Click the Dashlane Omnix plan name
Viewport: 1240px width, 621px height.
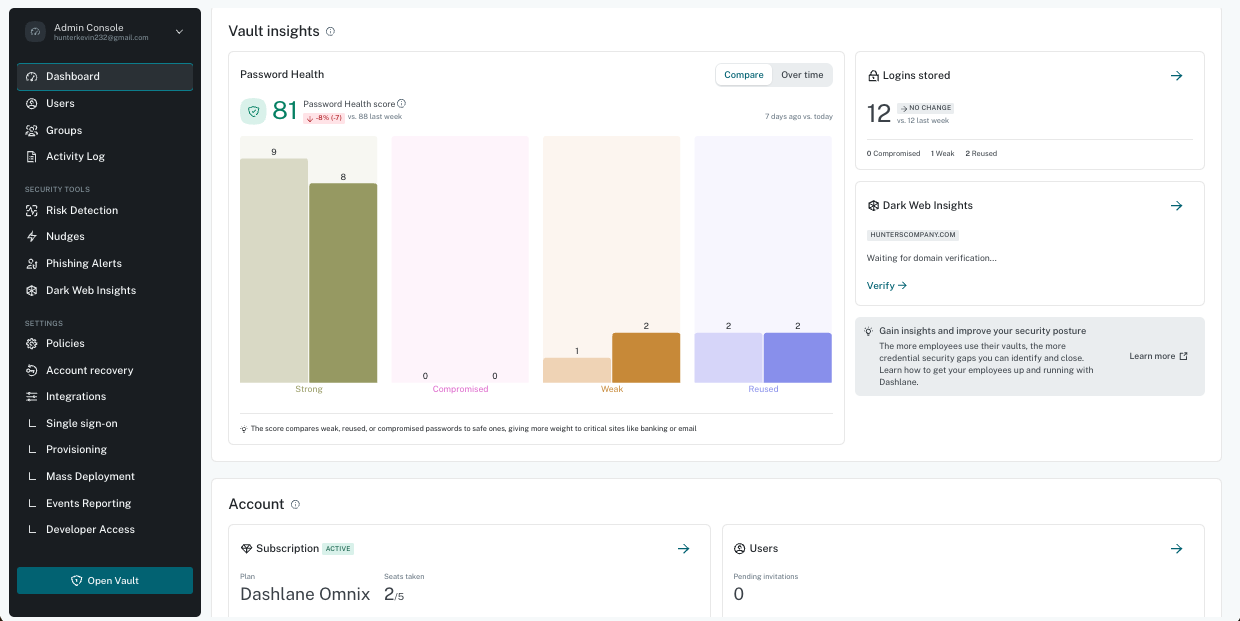305,594
